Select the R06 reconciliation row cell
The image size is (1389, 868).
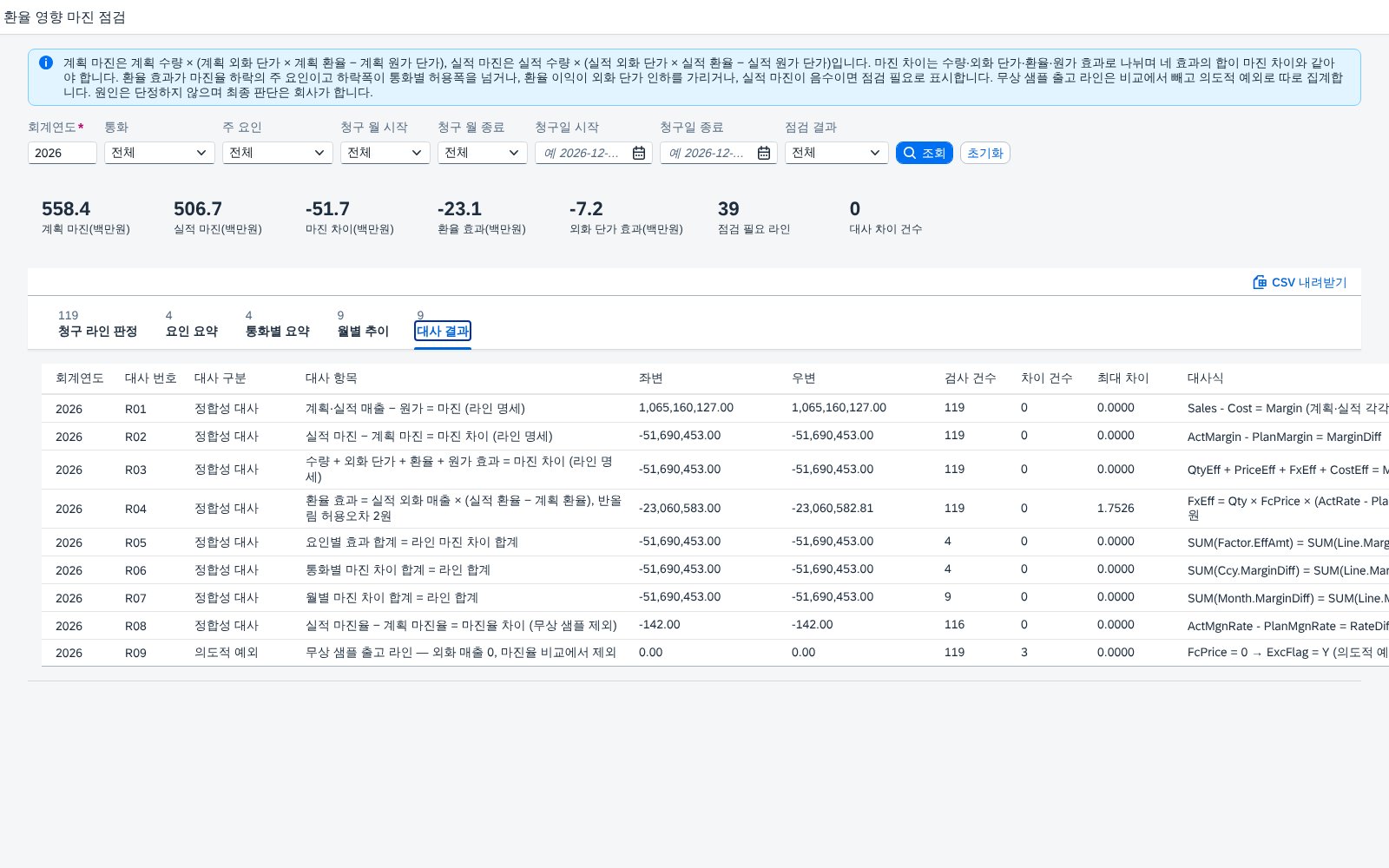135,570
